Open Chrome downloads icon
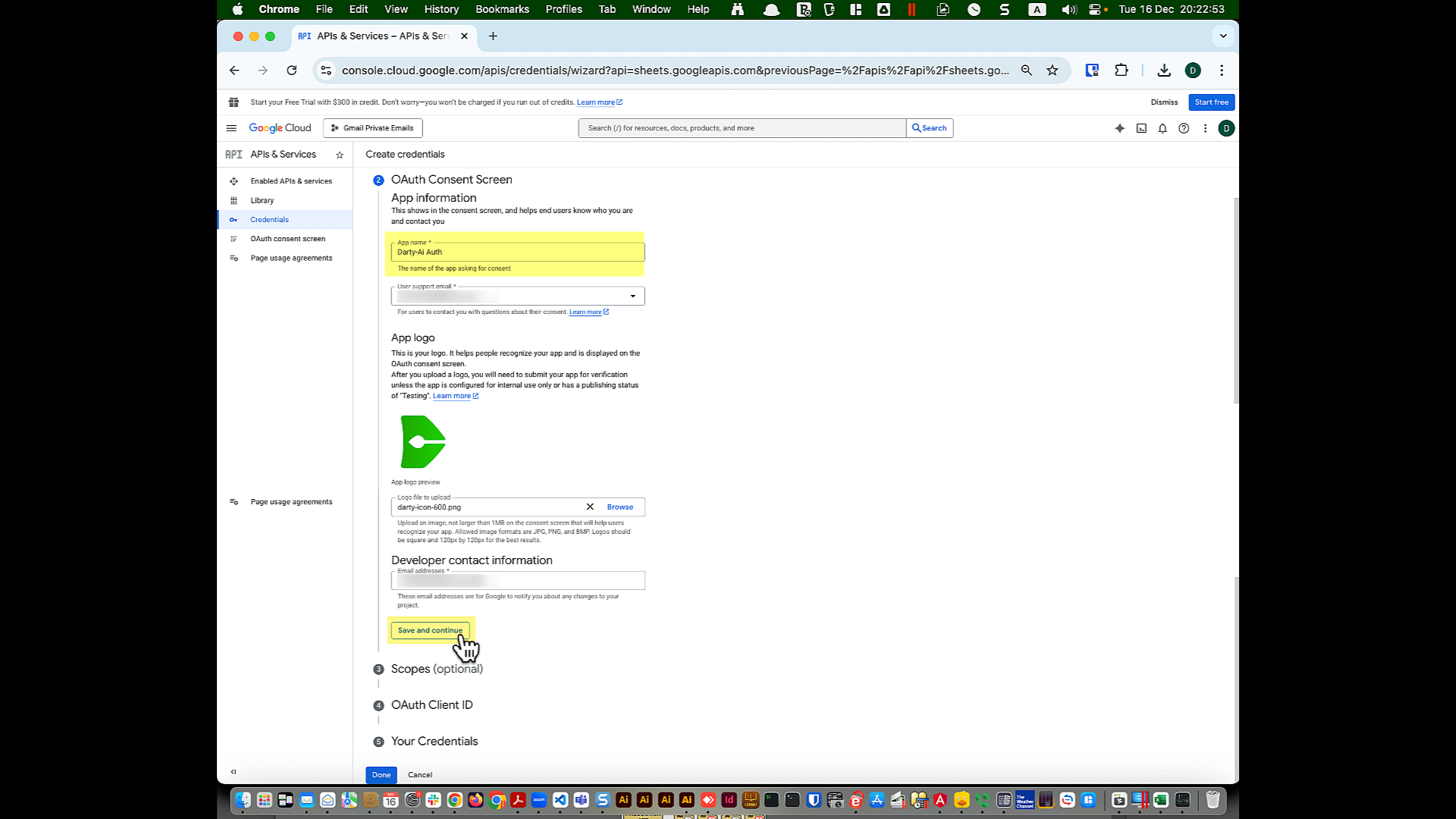This screenshot has height=819, width=1456. point(1164,71)
